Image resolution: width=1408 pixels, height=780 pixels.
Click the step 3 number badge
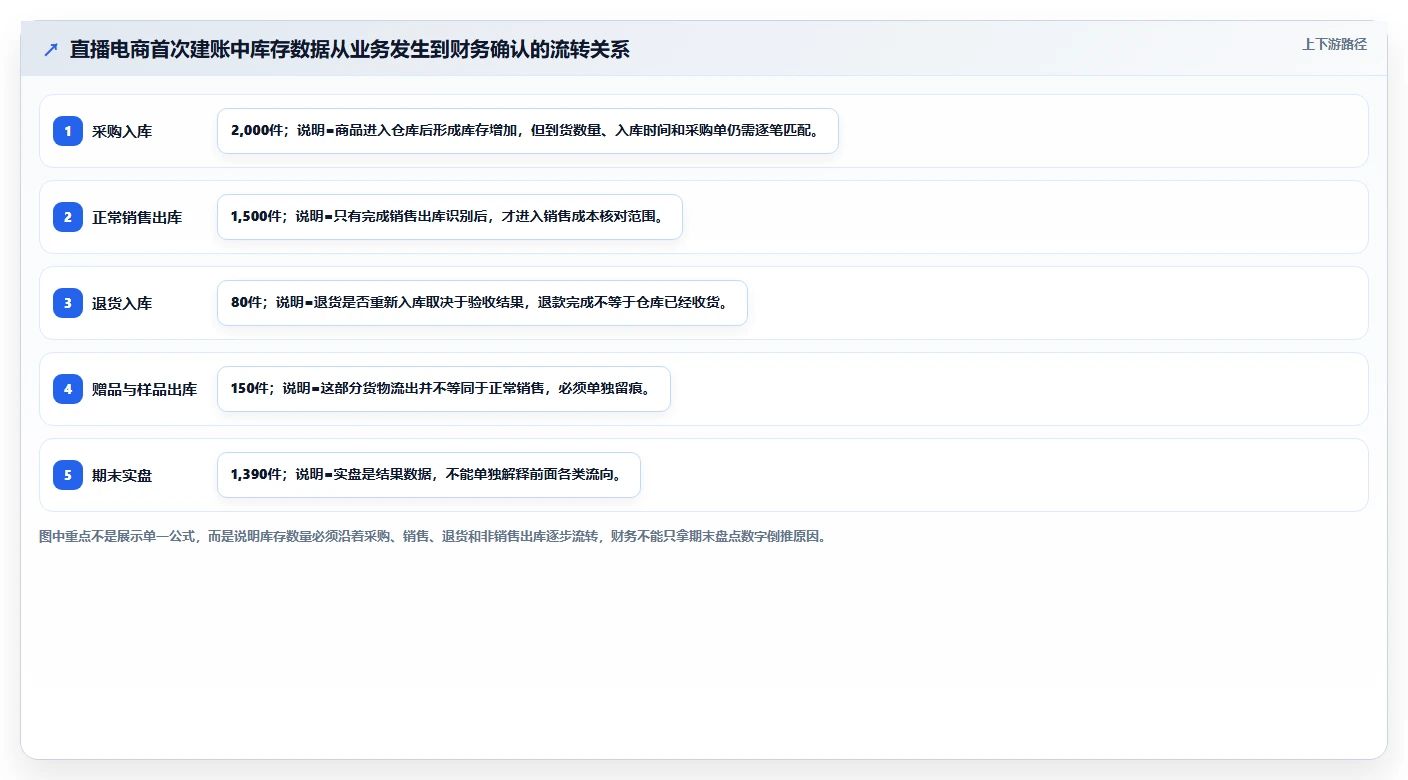68,303
